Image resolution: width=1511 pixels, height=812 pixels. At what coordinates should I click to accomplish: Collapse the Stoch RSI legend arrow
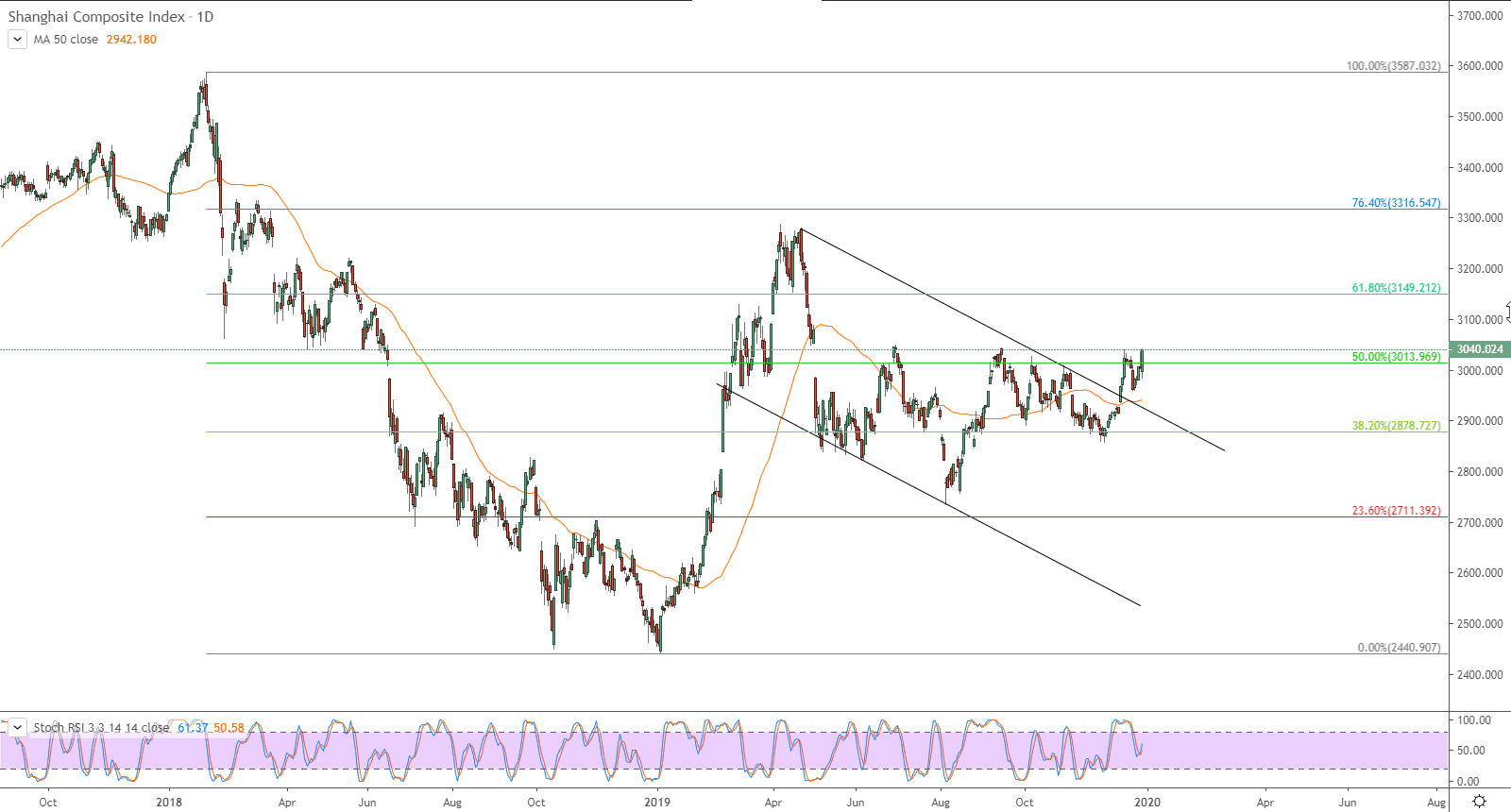(17, 727)
